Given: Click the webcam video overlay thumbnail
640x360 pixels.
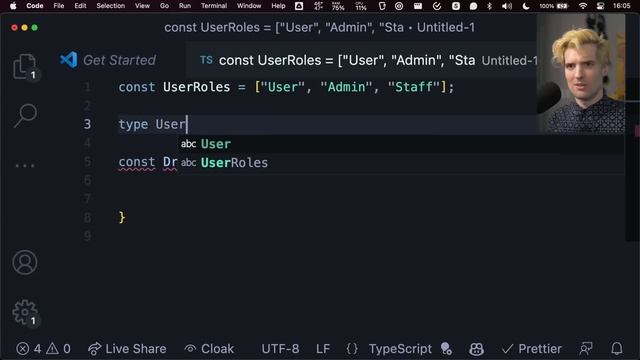Looking at the screenshot, I should (581, 73).
